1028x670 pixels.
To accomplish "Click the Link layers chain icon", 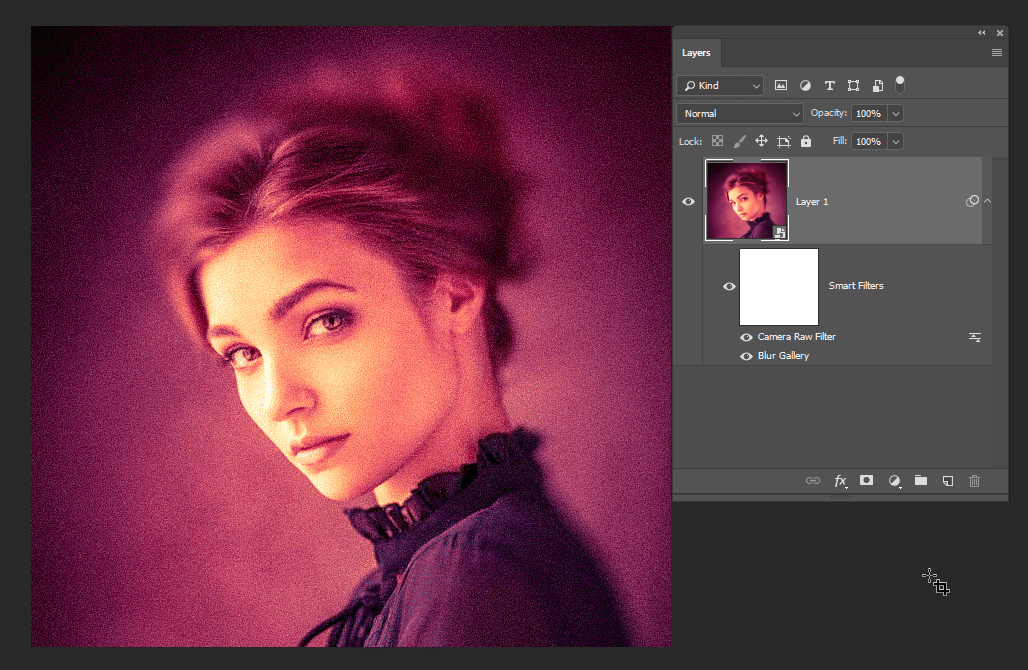I will click(812, 481).
